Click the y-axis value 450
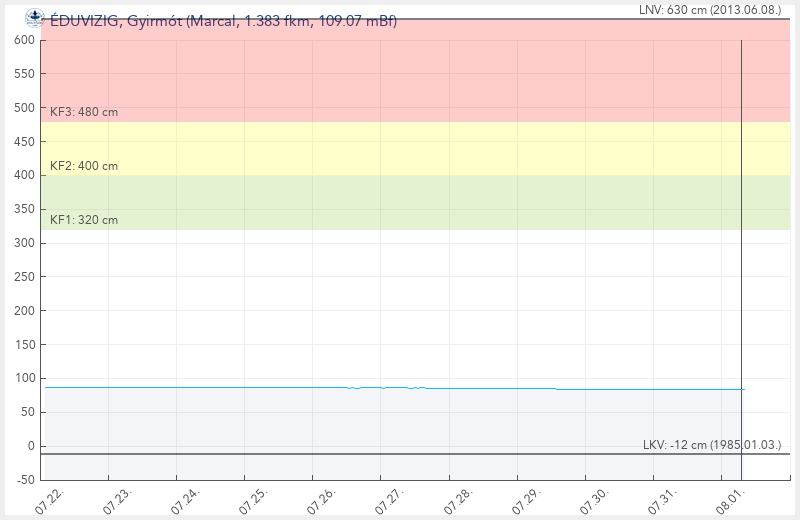This screenshot has width=800, height=520. point(24,141)
